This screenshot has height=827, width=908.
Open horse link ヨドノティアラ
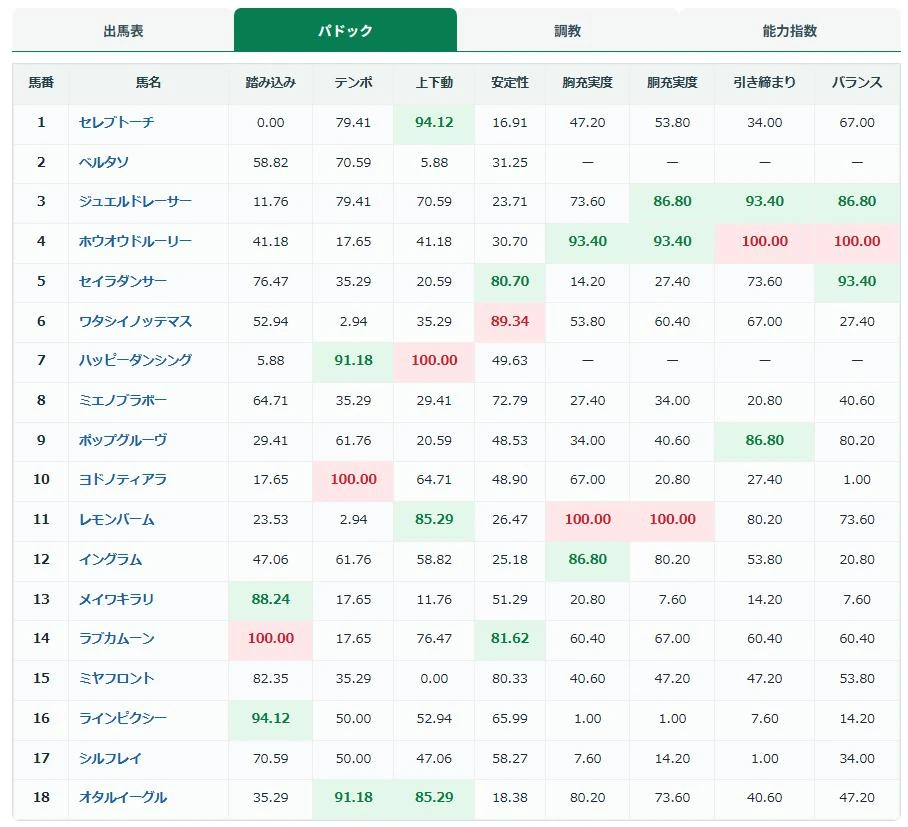coord(123,480)
